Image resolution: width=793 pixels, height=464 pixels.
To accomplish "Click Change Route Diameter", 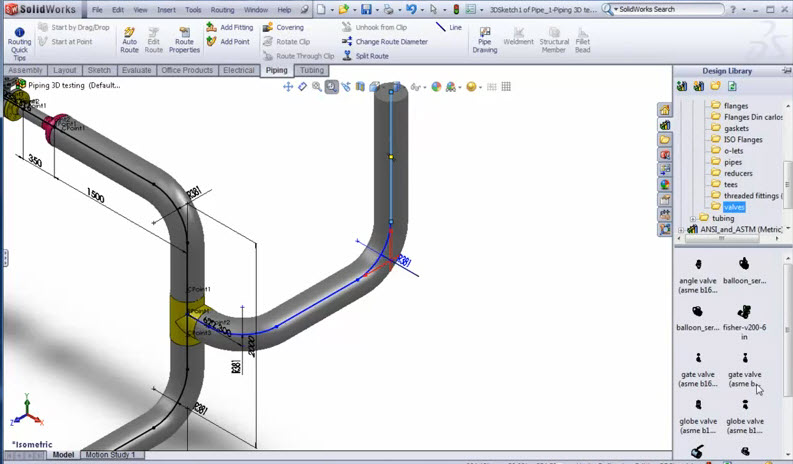I will (385, 41).
